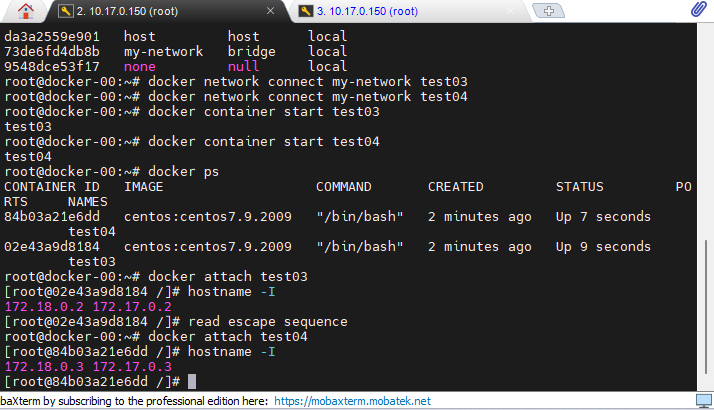
Task: Click the magenta 'none' network name
Action: (x=140, y=67)
